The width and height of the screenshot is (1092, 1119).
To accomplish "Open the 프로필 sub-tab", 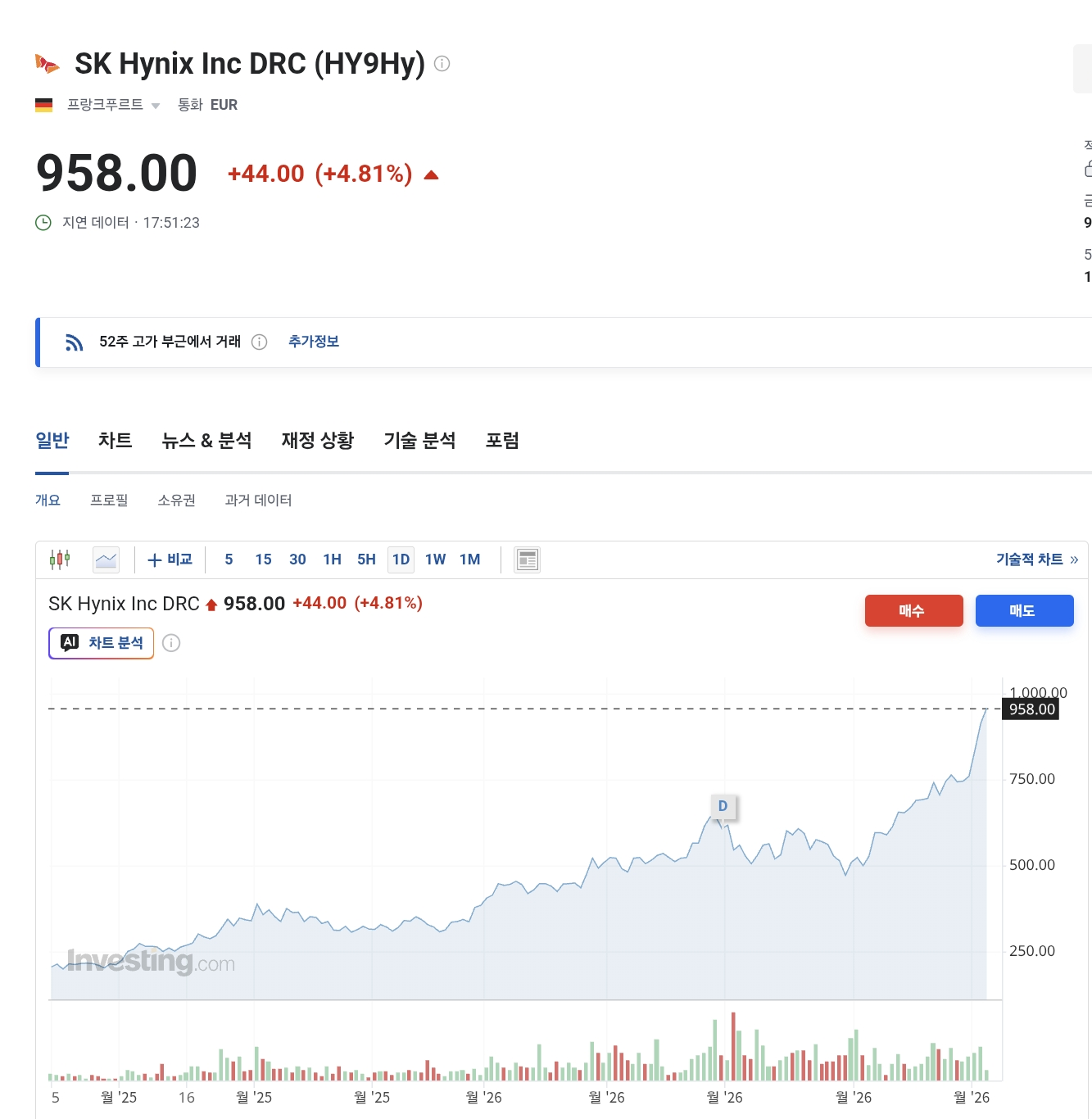I will click(109, 501).
